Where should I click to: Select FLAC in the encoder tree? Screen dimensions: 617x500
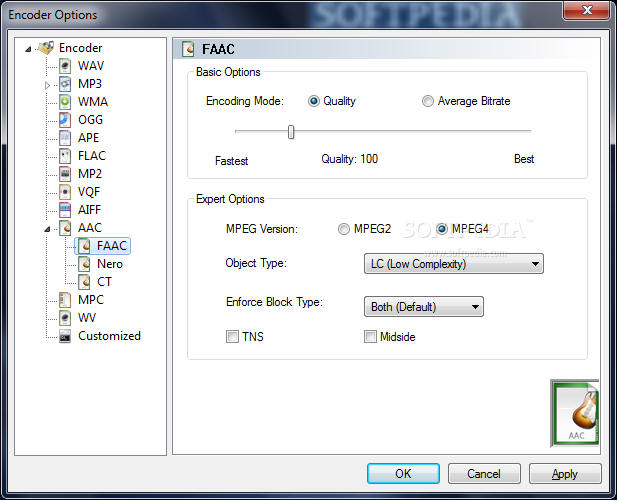(92, 156)
